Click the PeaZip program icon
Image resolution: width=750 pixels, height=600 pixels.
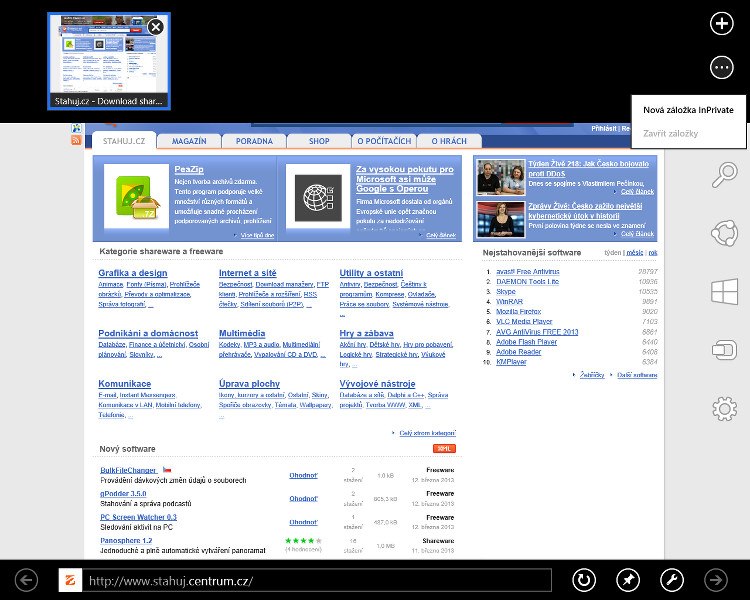click(x=136, y=197)
